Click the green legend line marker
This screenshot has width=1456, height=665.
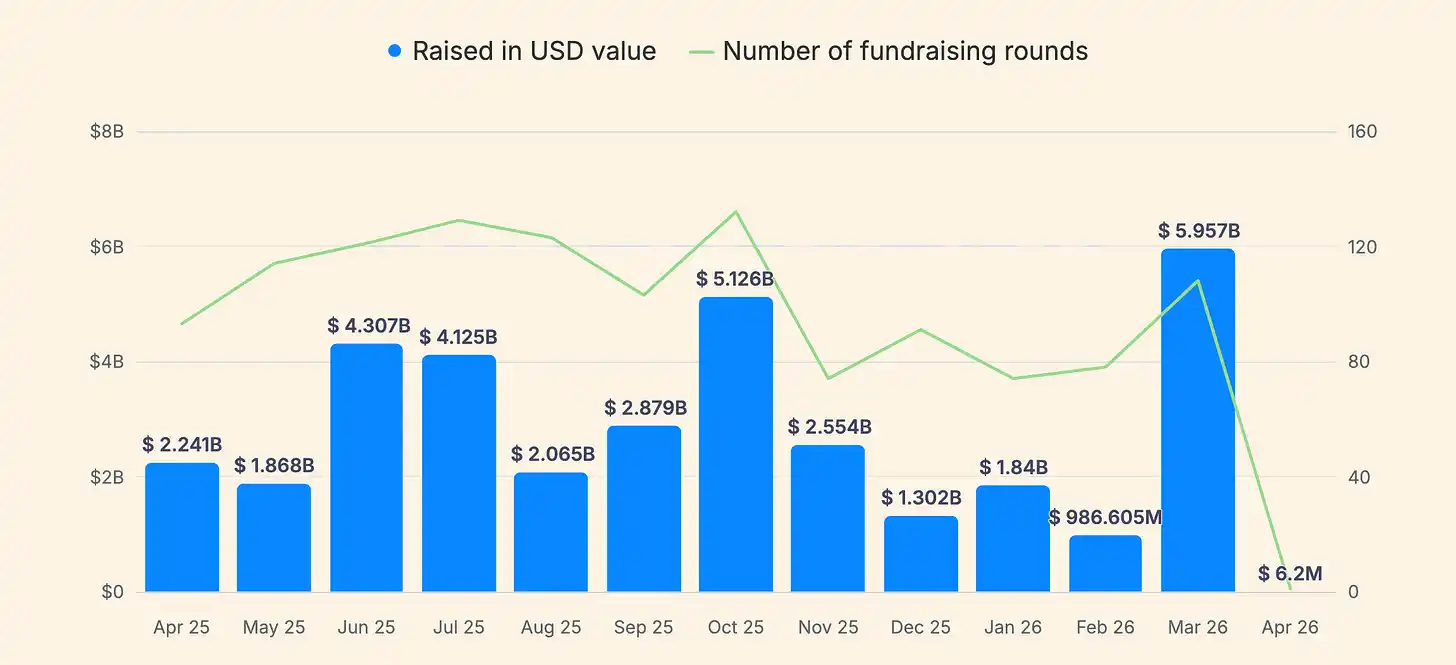pos(703,51)
